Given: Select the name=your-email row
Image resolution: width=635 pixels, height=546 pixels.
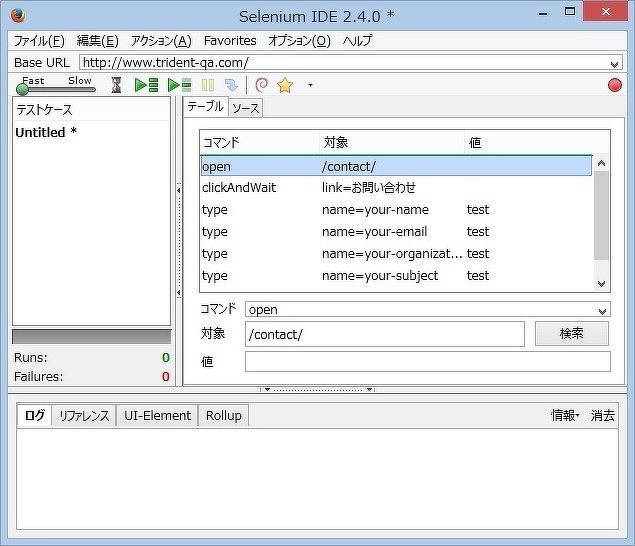Looking at the screenshot, I should [x=396, y=232].
